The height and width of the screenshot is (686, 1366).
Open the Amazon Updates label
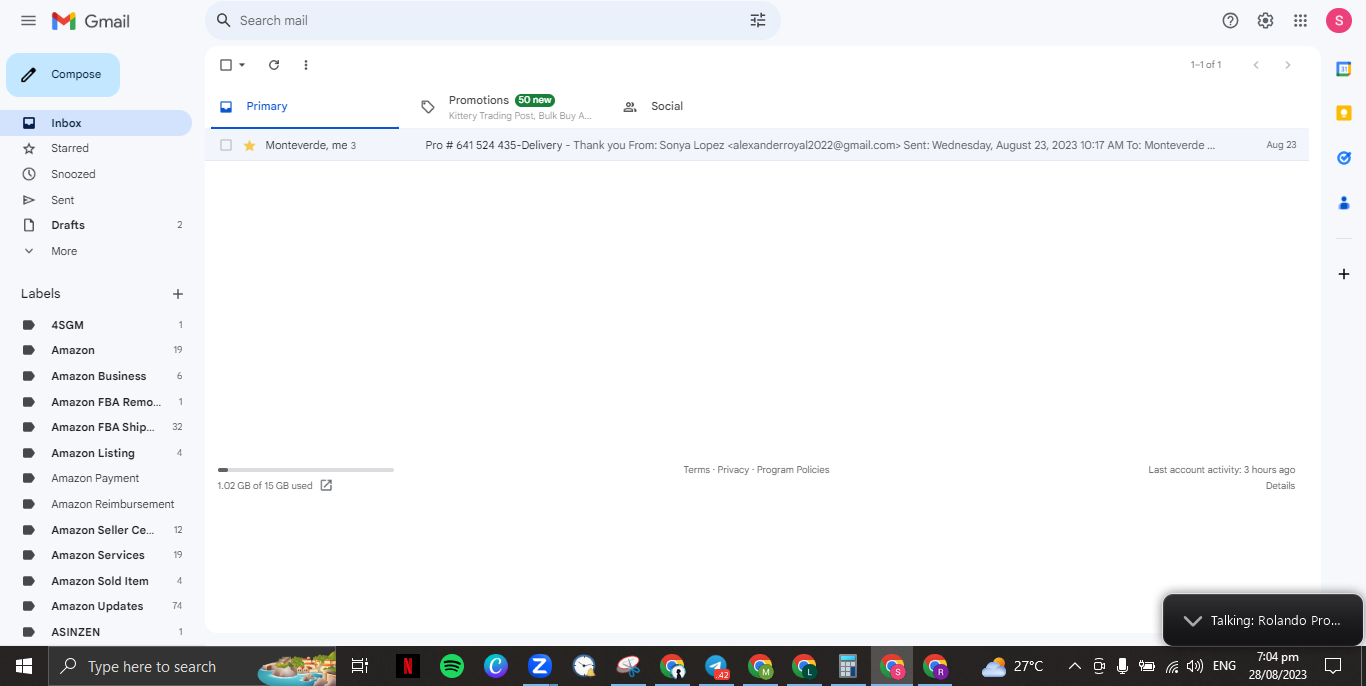tap(96, 606)
